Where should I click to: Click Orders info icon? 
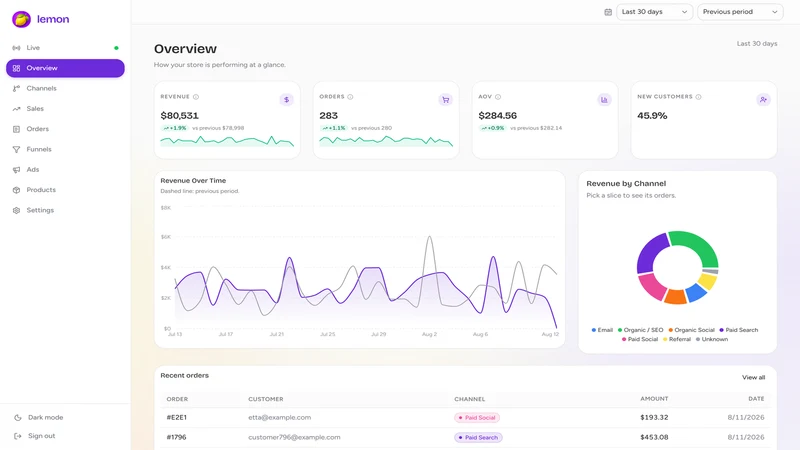[350, 97]
